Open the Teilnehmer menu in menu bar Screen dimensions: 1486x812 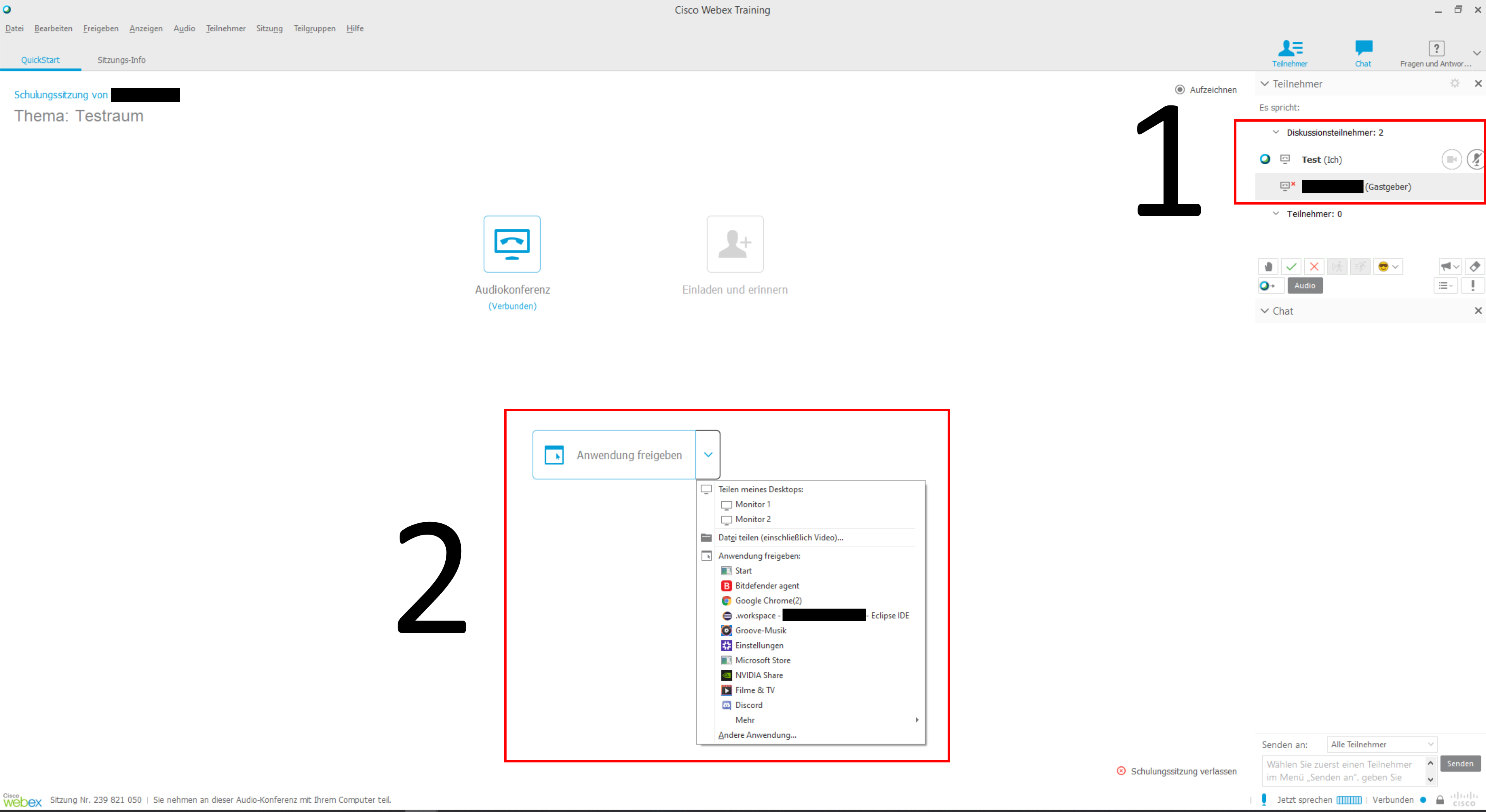[x=226, y=28]
